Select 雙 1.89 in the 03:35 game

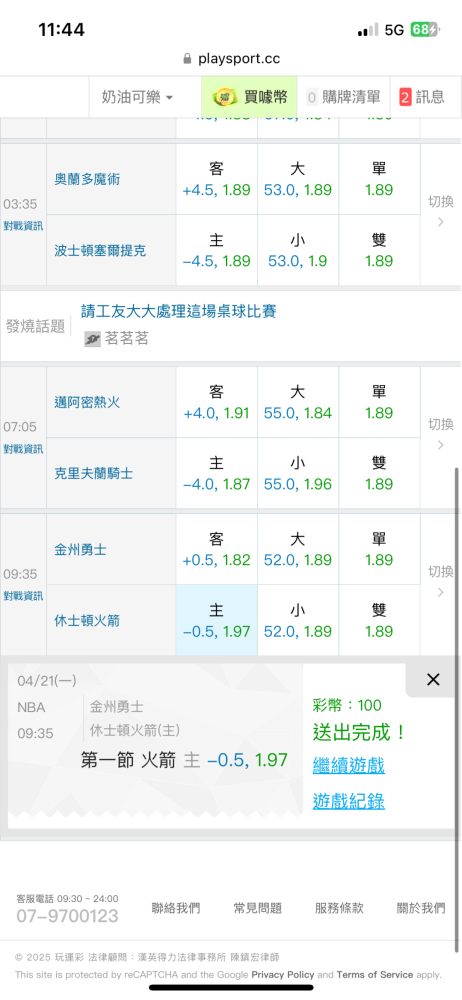coord(379,251)
